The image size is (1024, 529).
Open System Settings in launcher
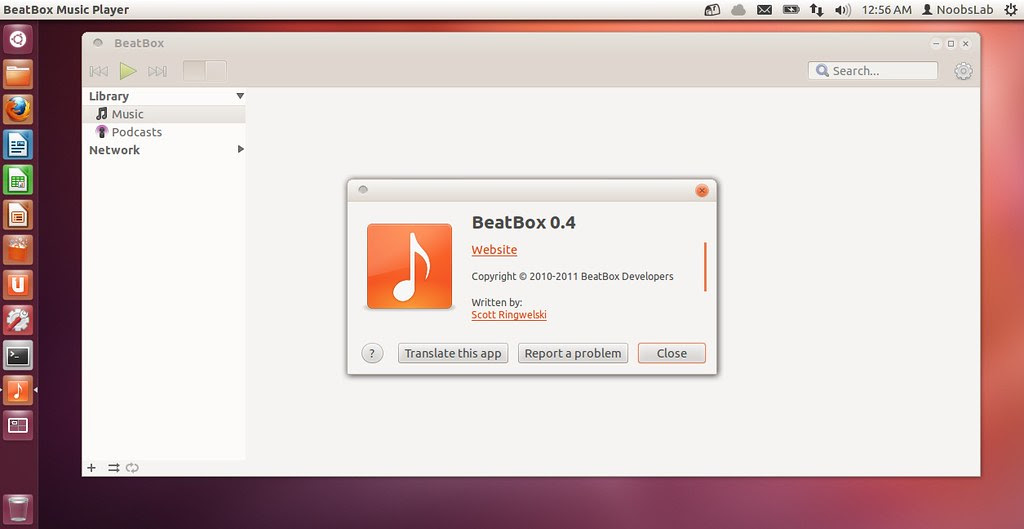coord(18,320)
